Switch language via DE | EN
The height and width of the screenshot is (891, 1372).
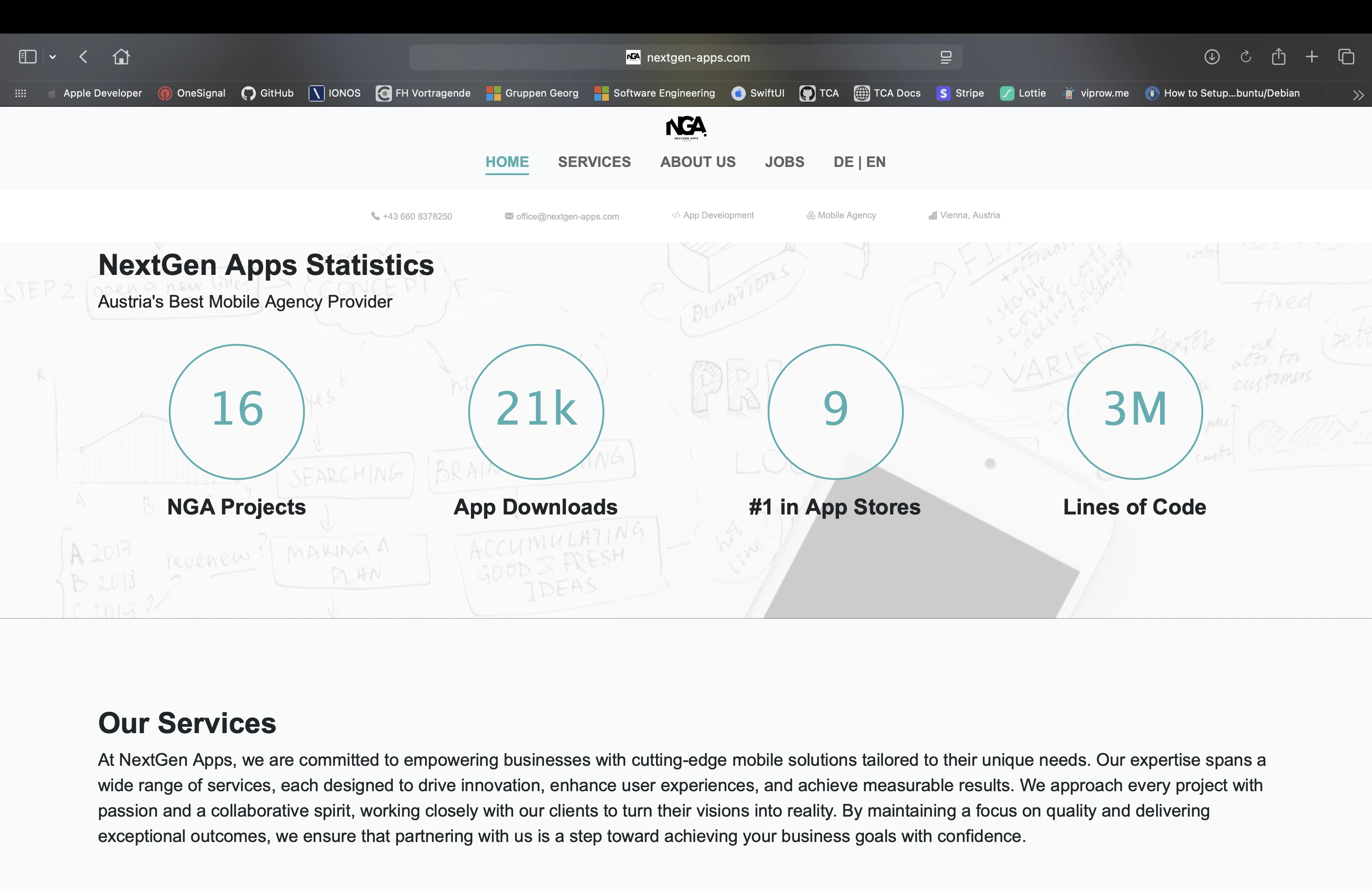click(859, 162)
